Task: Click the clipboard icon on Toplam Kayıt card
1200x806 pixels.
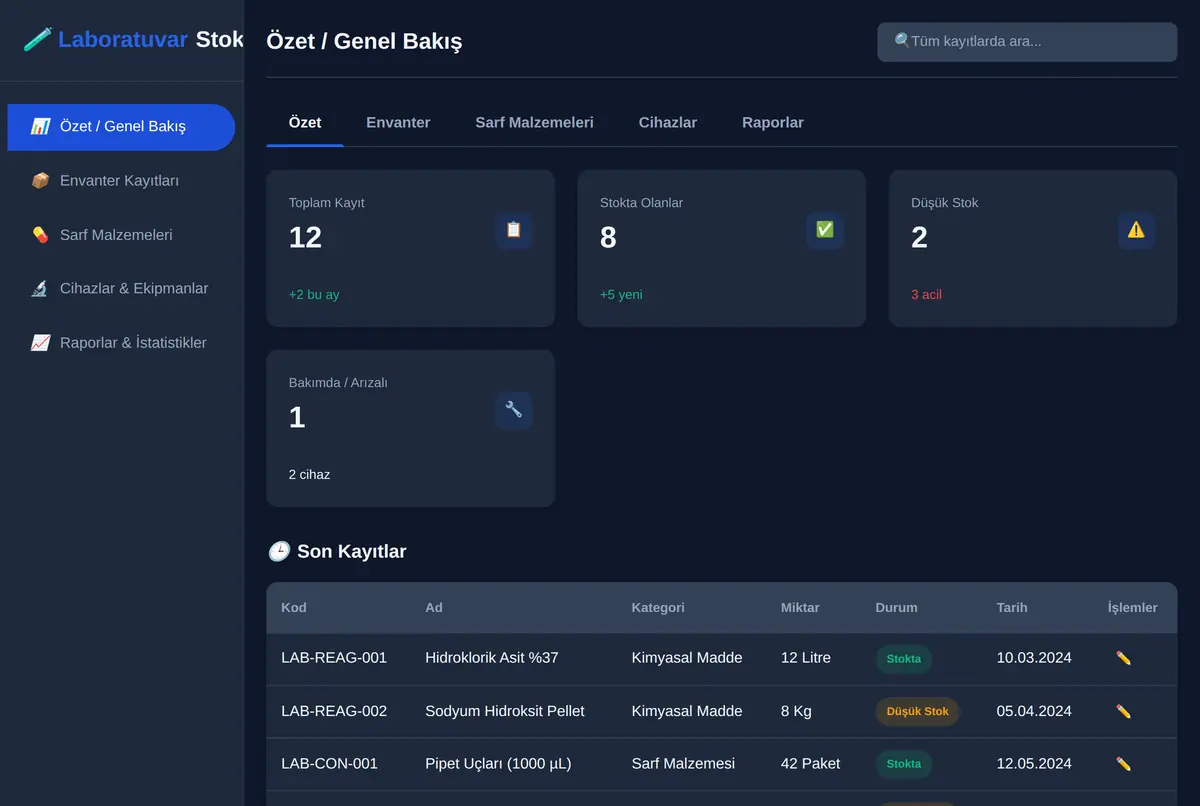Action: [x=514, y=230]
